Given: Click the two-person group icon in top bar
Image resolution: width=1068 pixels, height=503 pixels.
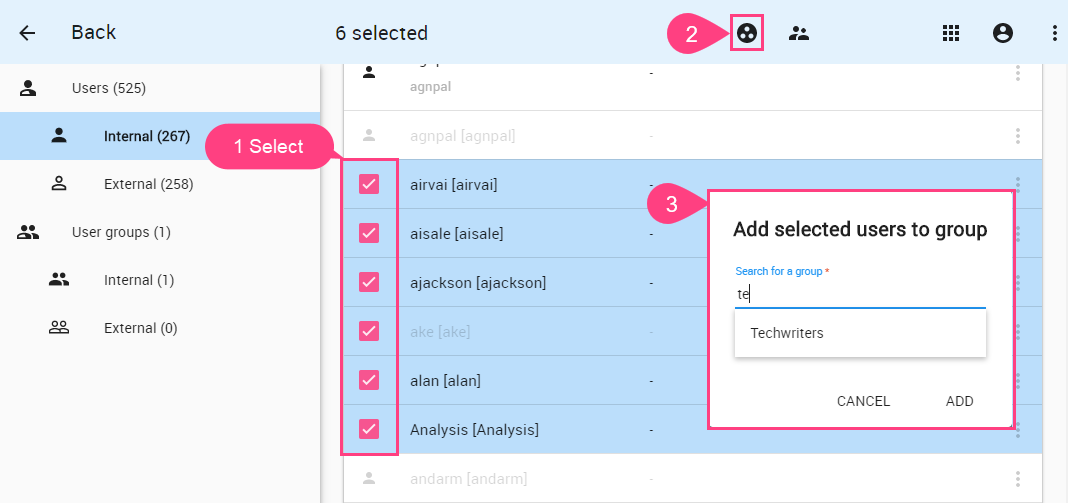Looking at the screenshot, I should pos(799,33).
